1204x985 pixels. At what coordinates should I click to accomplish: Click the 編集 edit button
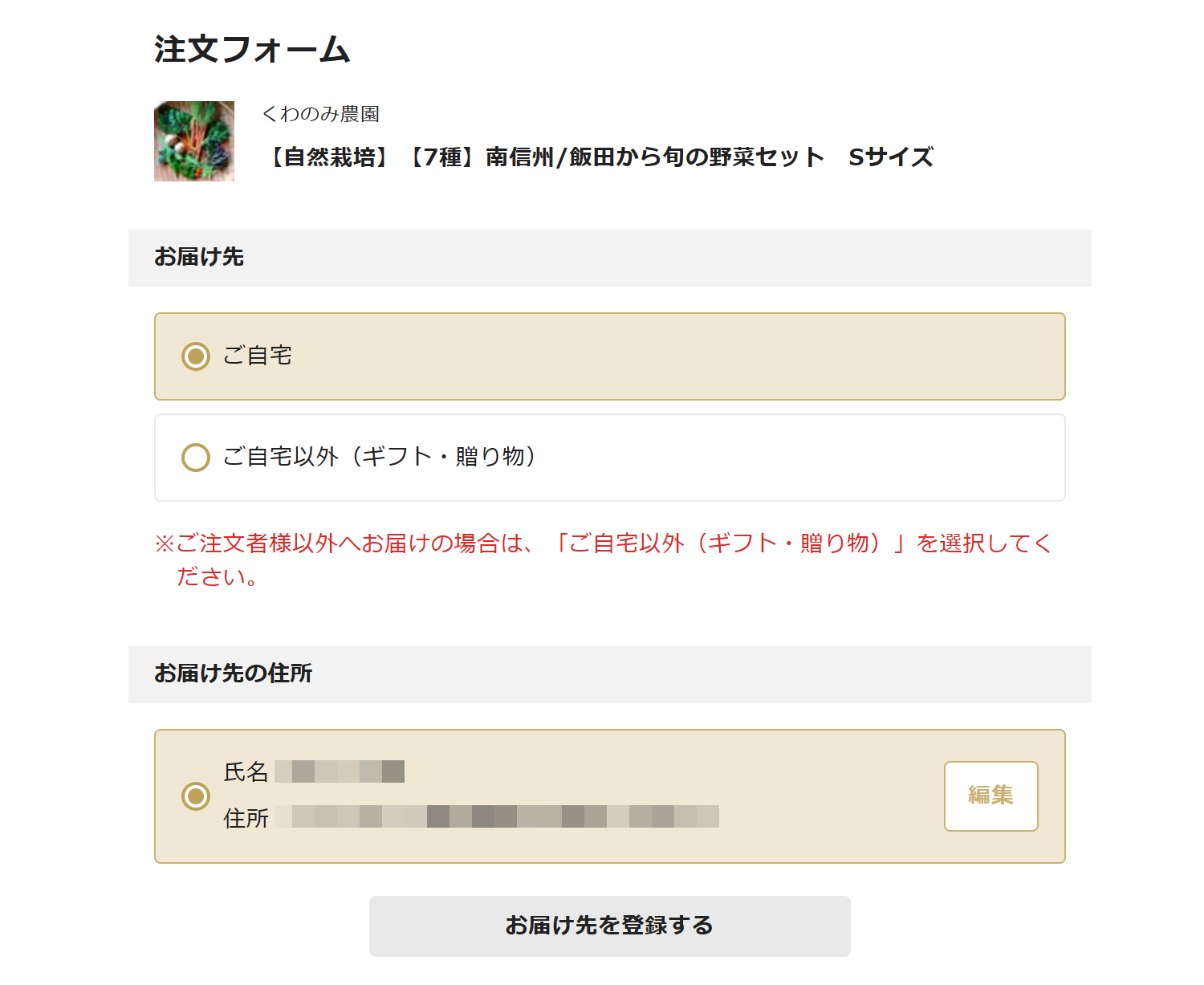click(991, 796)
